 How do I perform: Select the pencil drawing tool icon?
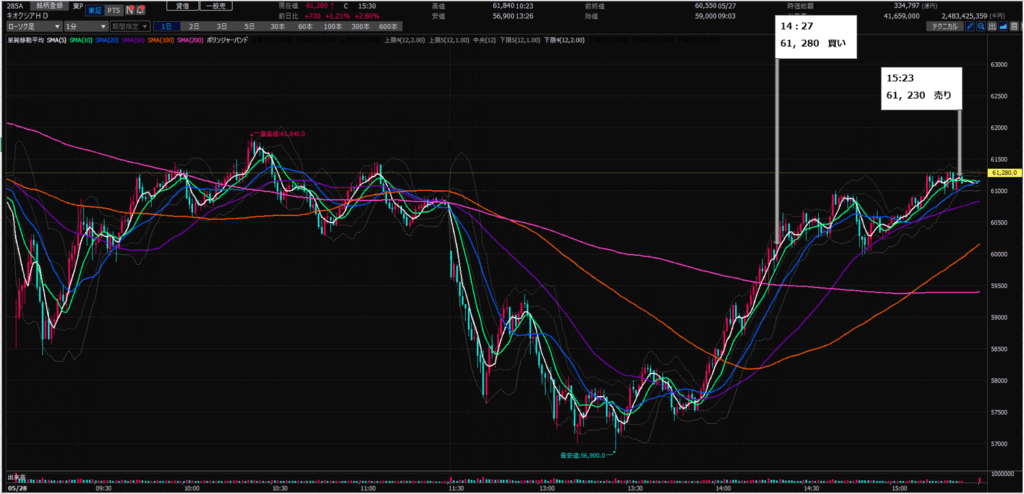tap(970, 26)
